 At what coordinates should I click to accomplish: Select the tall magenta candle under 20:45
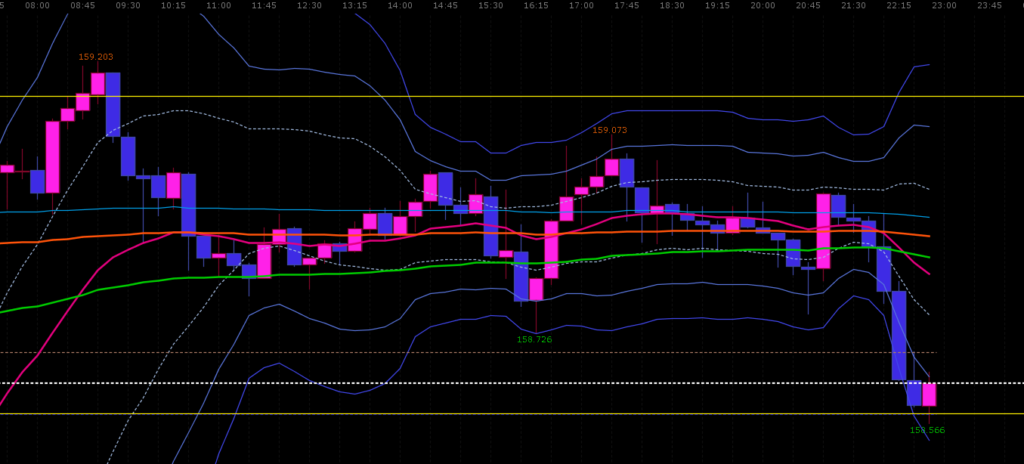(823, 231)
